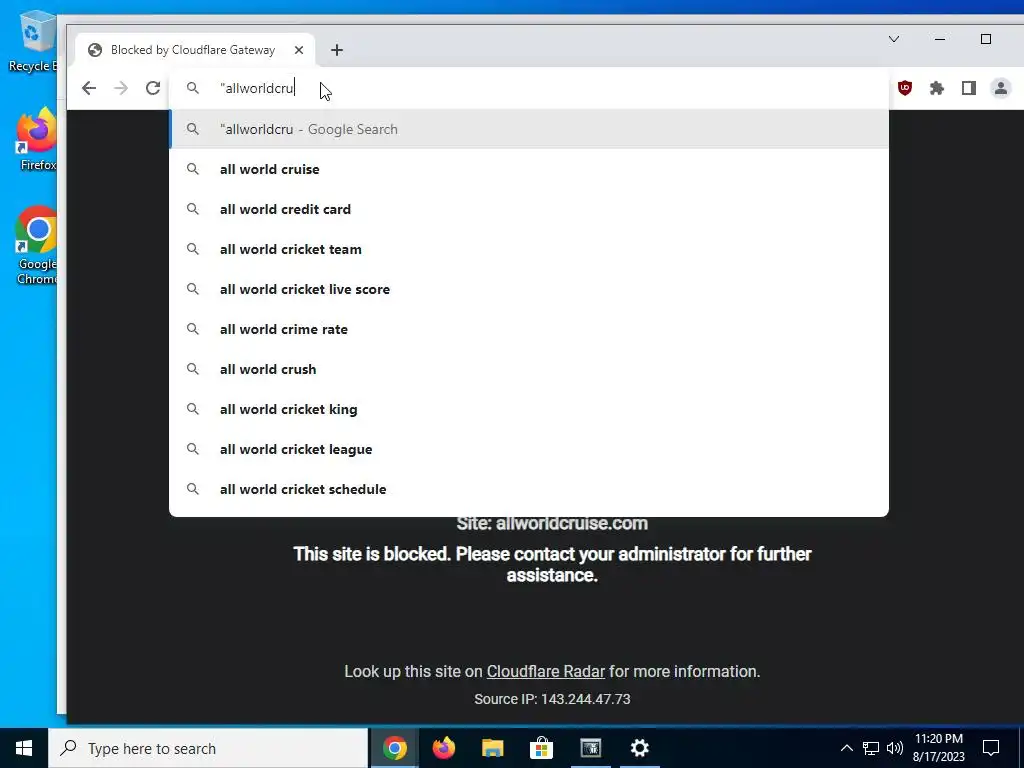The height and width of the screenshot is (768, 1024).
Task: Select the Google Chrome desktop shortcut
Action: [x=37, y=246]
